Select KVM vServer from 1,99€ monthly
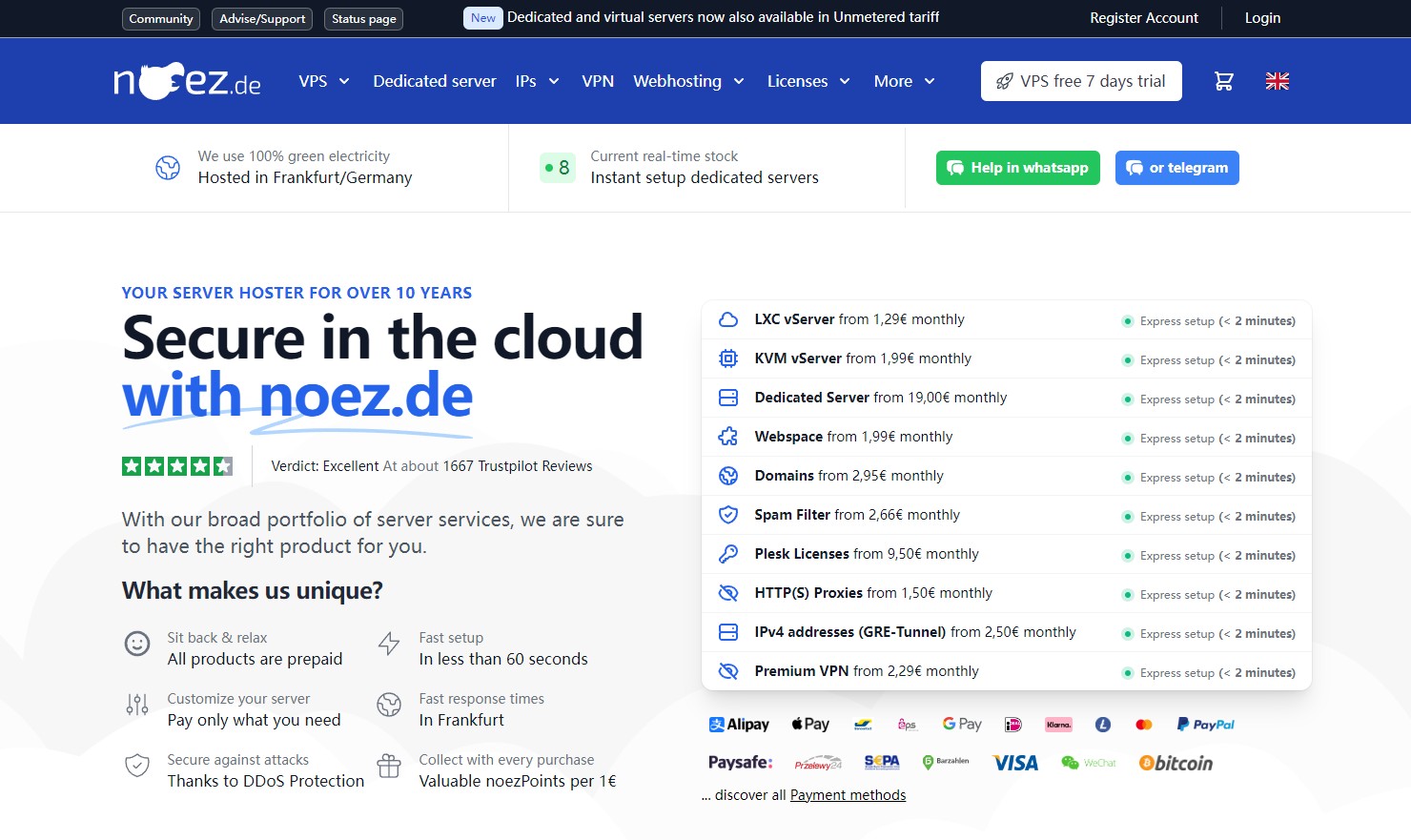 point(863,359)
